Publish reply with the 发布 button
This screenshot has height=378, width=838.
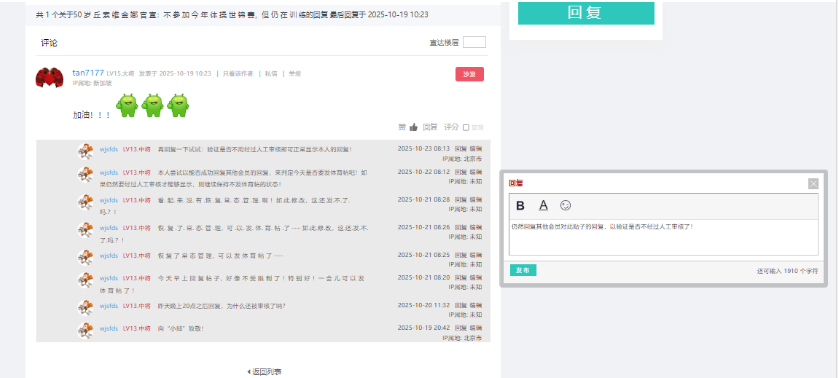(x=523, y=271)
